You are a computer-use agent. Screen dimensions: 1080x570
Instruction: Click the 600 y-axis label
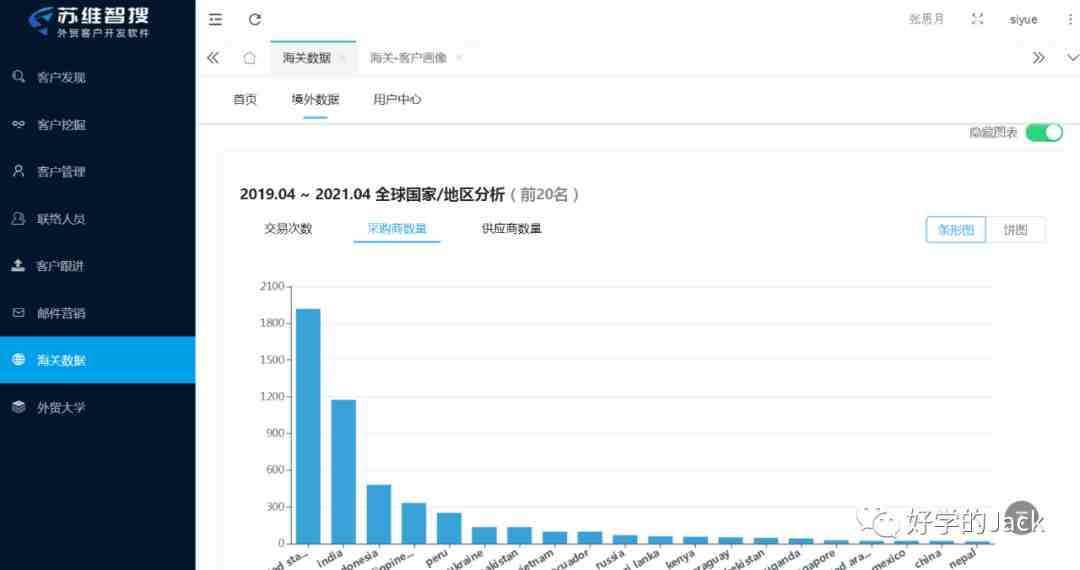276,469
